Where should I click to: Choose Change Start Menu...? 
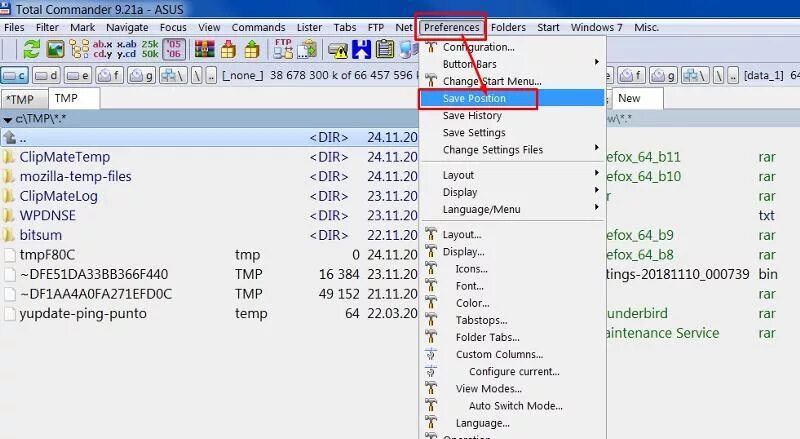click(512, 81)
